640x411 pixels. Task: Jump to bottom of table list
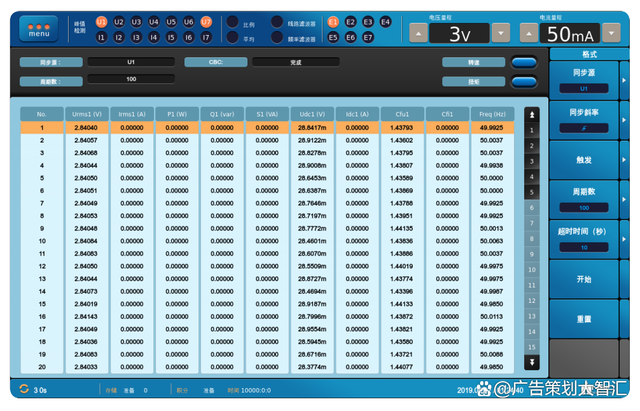coord(532,362)
